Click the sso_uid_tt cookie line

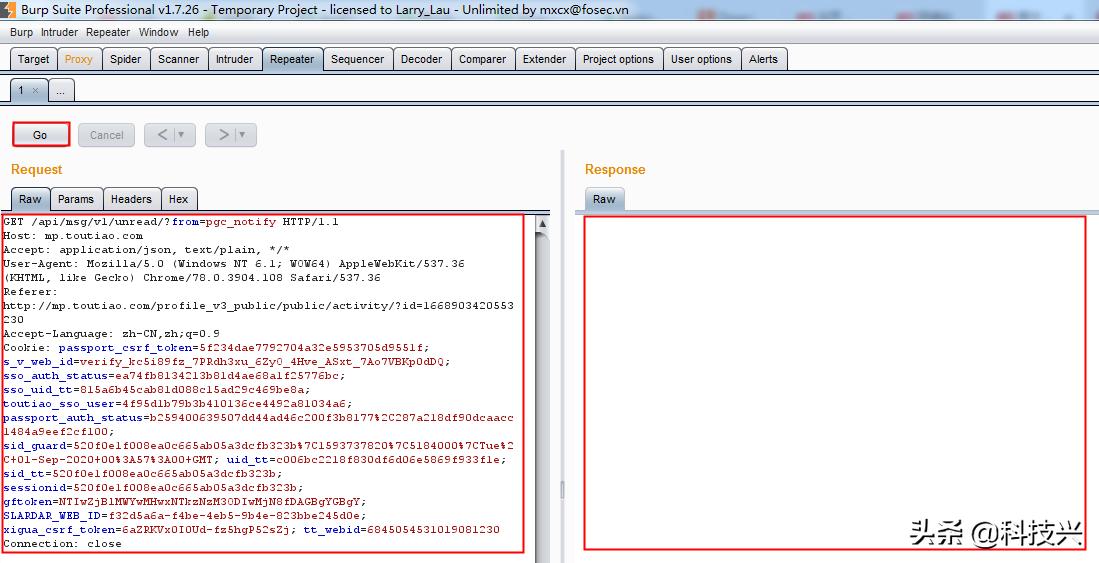tap(157, 390)
